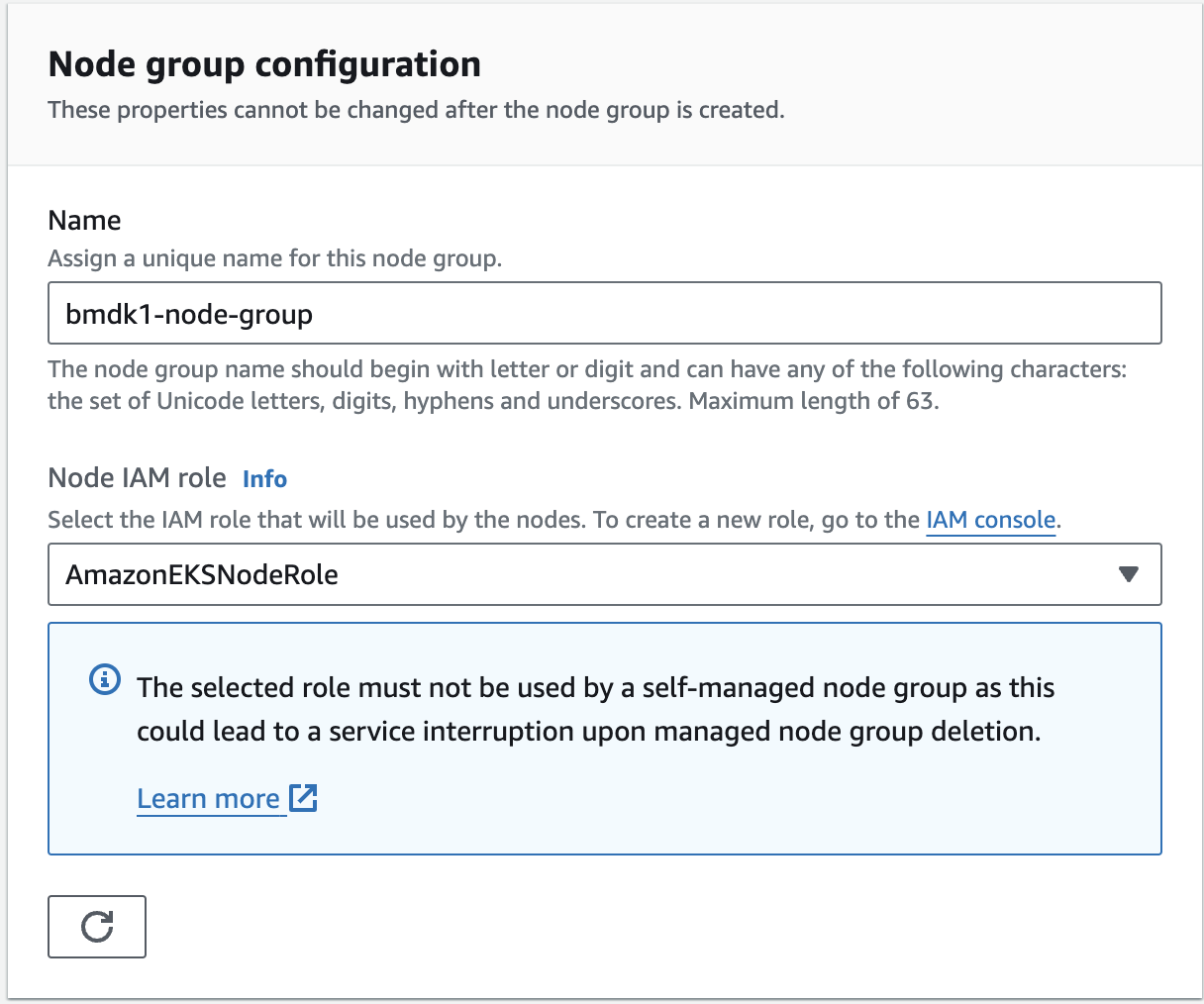Click the info circle icon in the alert
This screenshot has height=1004, width=1204.
coord(105,680)
